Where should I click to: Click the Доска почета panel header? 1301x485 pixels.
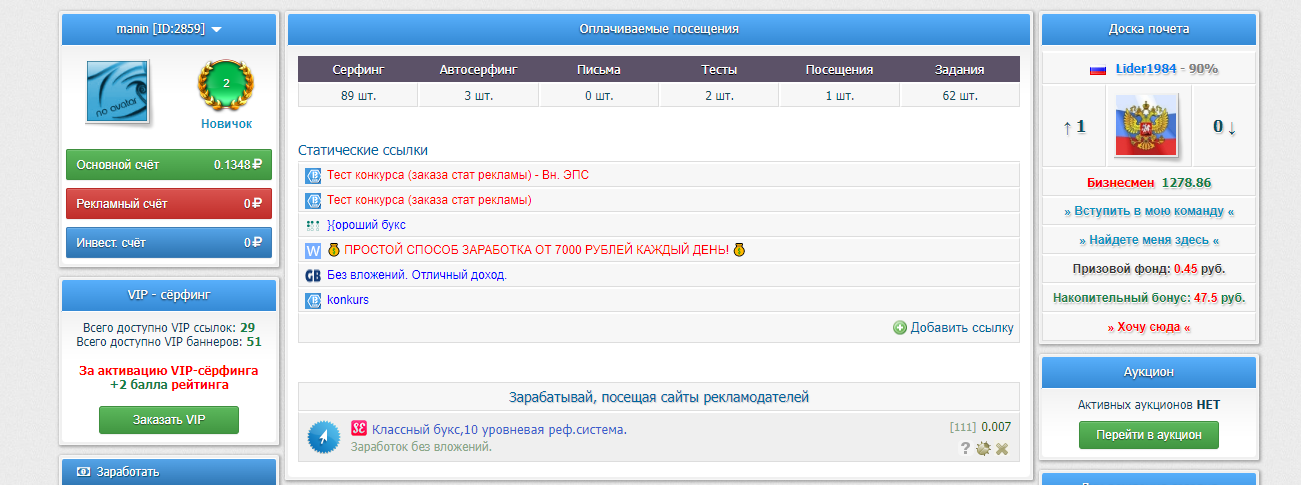[x=1148, y=30]
